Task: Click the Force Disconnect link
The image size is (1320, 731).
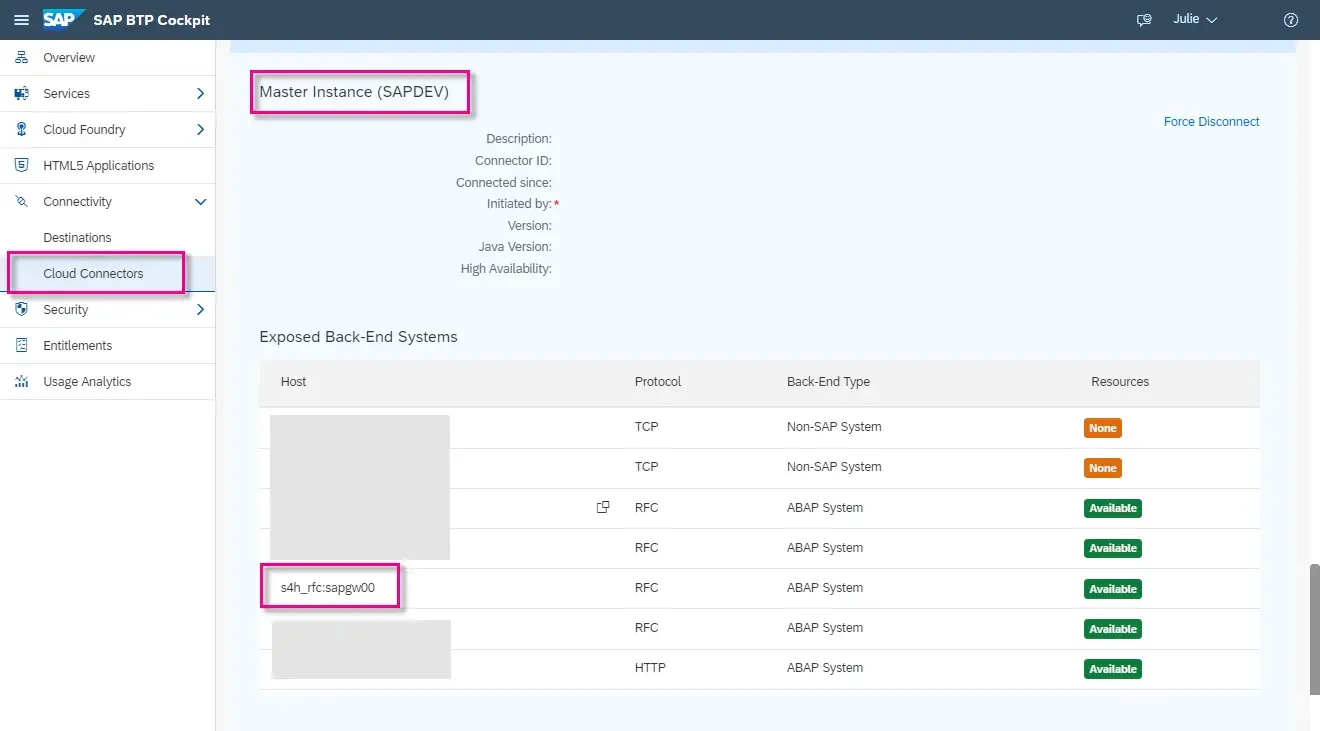Action: tap(1211, 122)
